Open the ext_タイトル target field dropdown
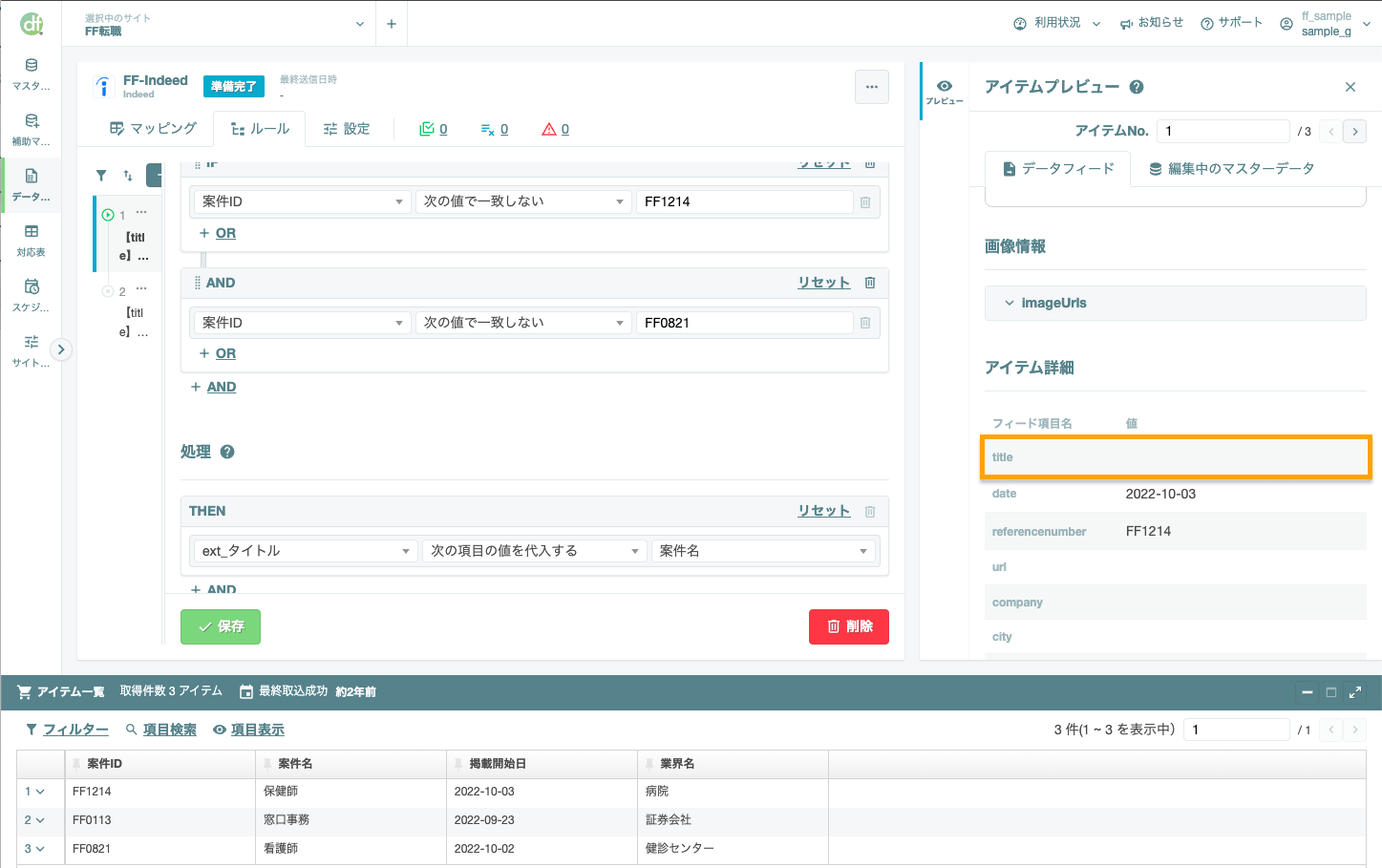 click(x=306, y=551)
